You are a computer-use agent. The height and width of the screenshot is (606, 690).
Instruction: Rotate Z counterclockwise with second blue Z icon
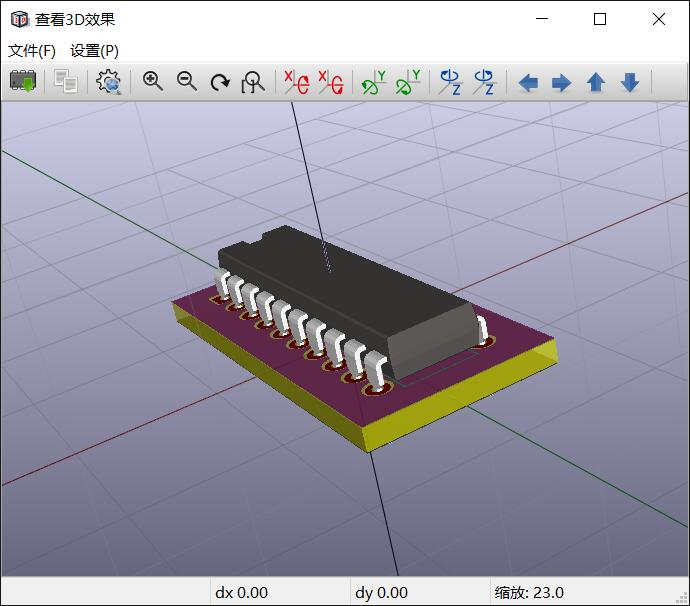coord(484,82)
